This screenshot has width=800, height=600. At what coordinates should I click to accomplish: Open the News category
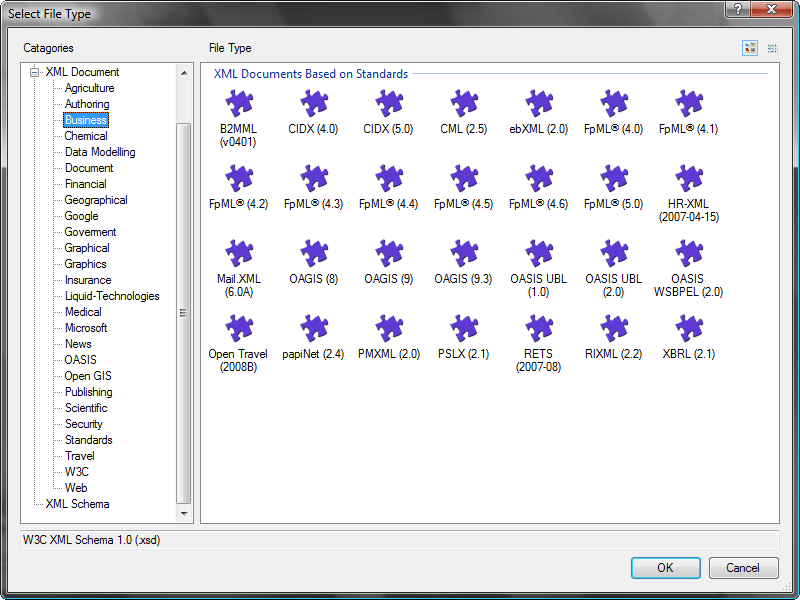point(78,344)
